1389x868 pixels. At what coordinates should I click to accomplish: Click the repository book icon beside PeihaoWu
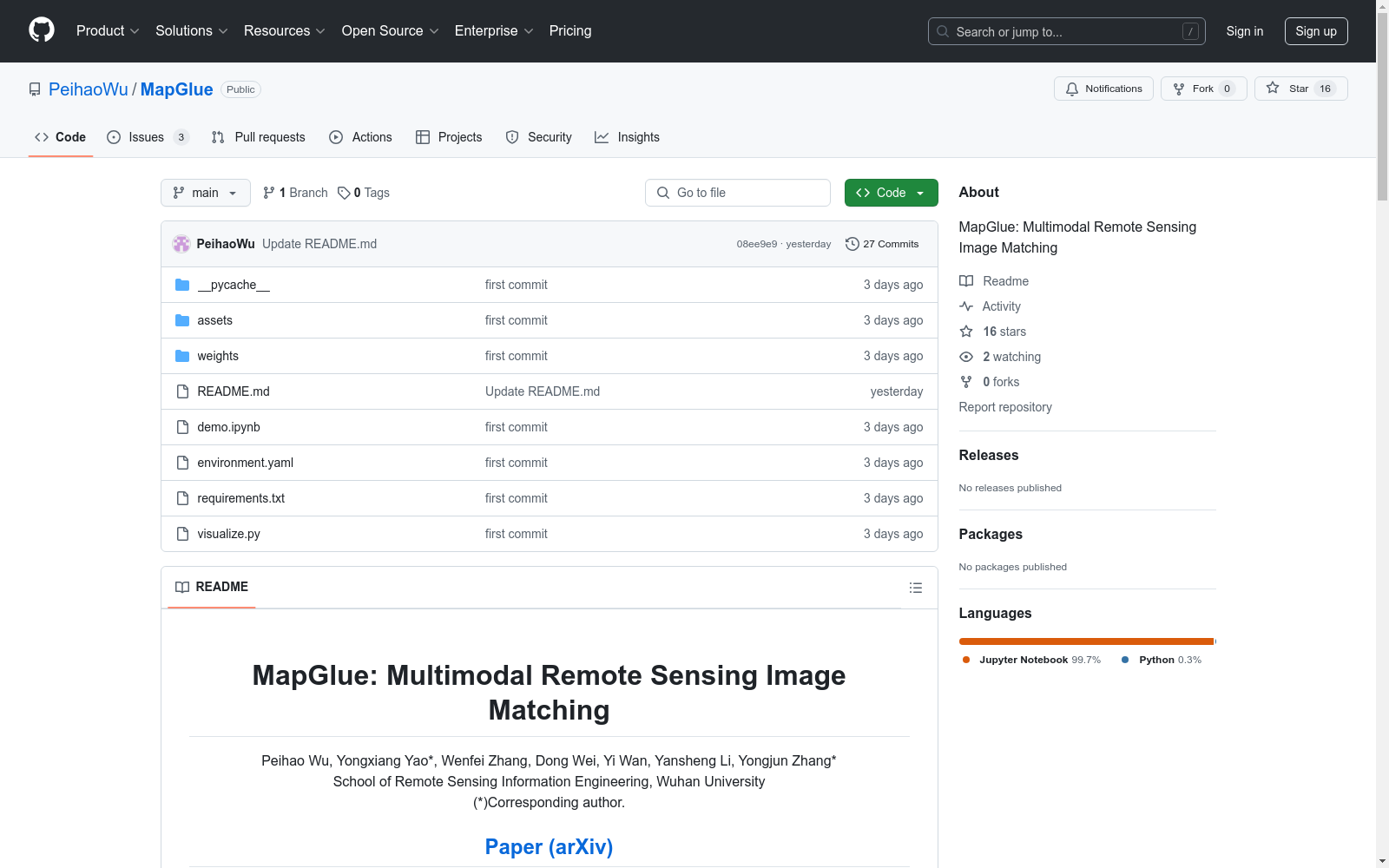point(35,89)
